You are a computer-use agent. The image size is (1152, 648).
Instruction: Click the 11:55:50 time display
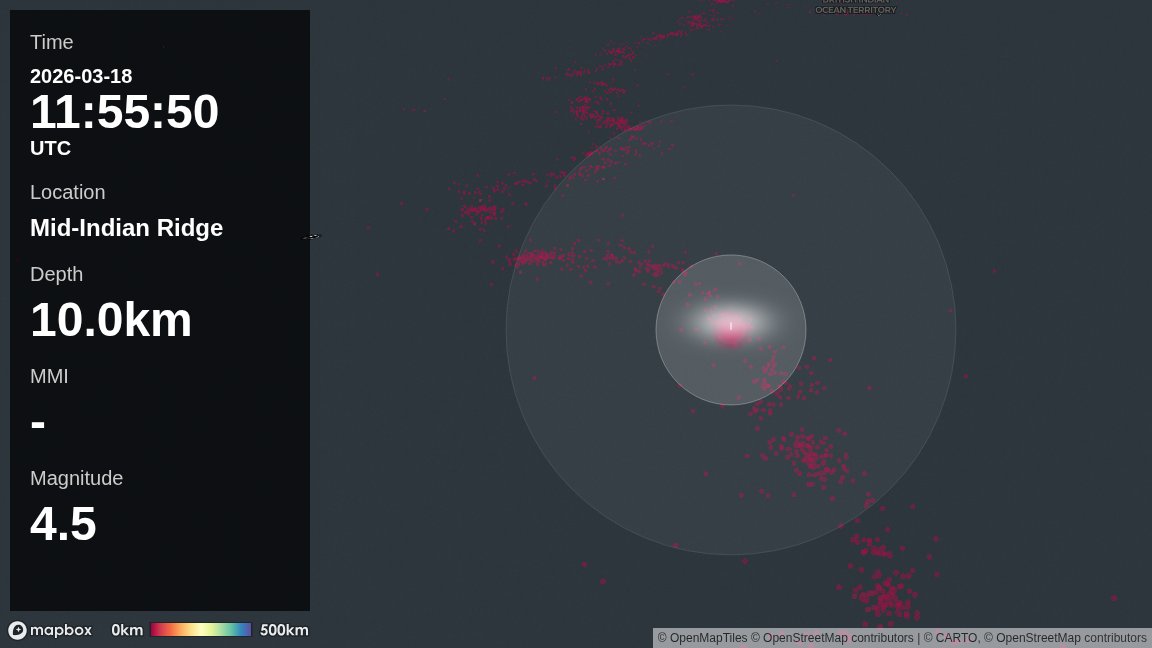[x=124, y=112]
